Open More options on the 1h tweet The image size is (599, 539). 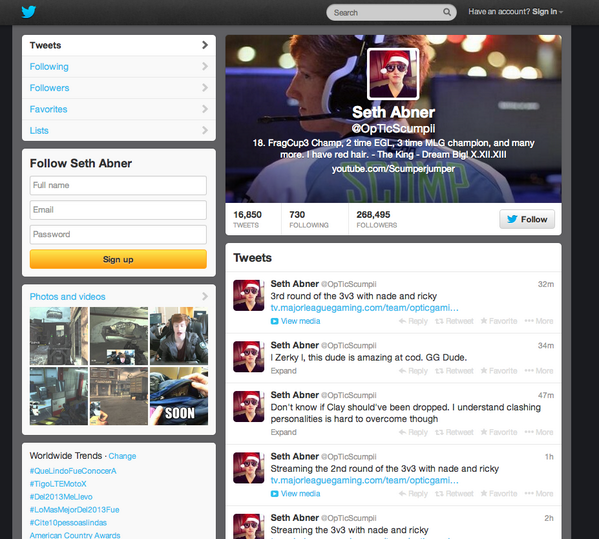tap(539, 494)
